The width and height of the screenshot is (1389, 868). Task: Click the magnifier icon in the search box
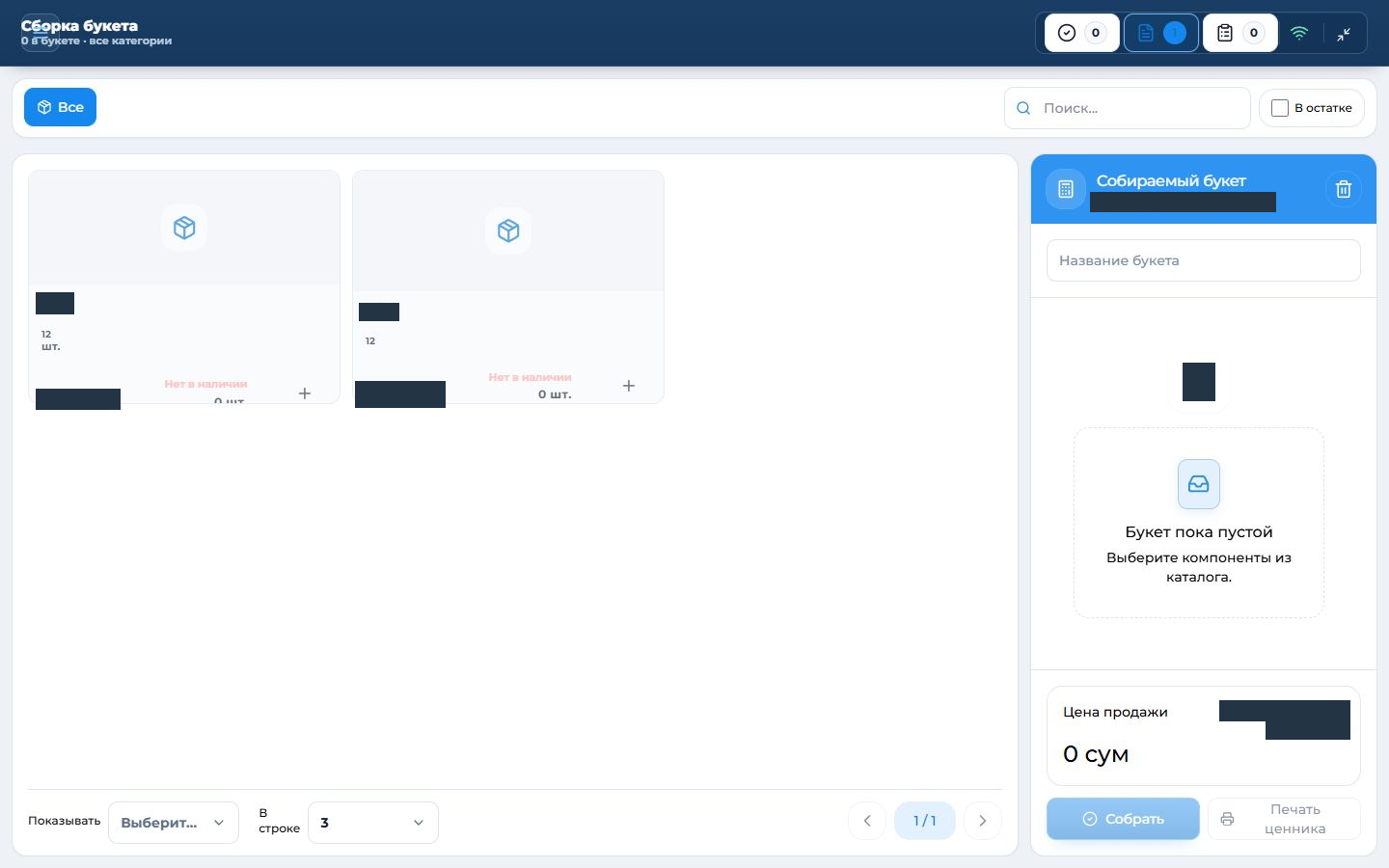point(1024,108)
